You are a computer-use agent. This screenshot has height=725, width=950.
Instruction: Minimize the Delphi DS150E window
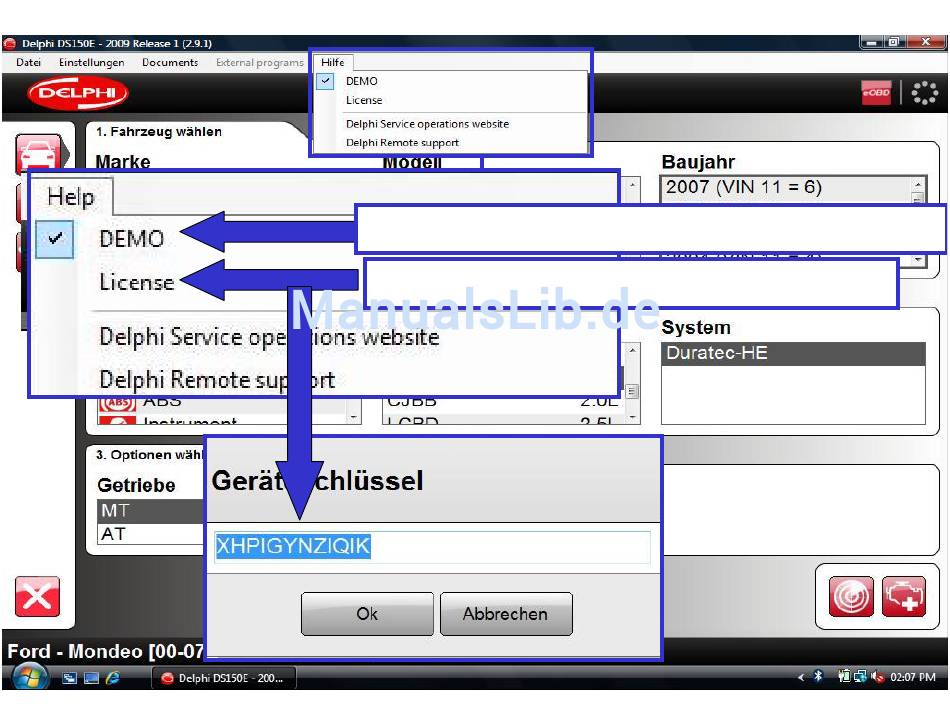tap(872, 42)
